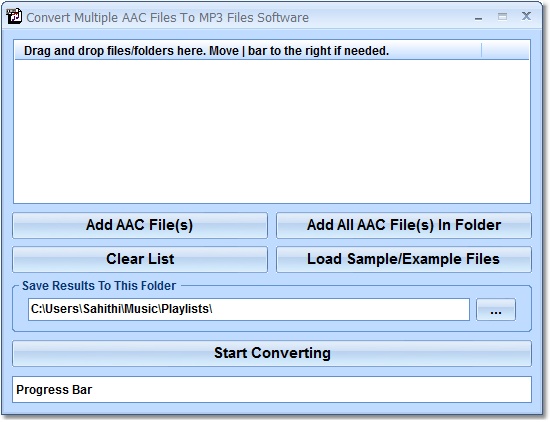Click the app icon in title bar
This screenshot has height=422, width=550.
[x=14, y=16]
